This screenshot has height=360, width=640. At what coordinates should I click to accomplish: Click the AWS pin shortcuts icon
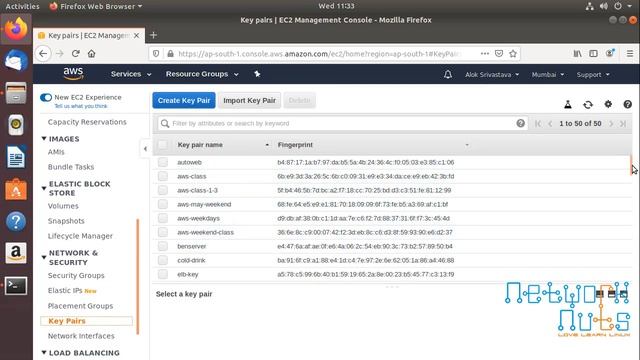257,74
